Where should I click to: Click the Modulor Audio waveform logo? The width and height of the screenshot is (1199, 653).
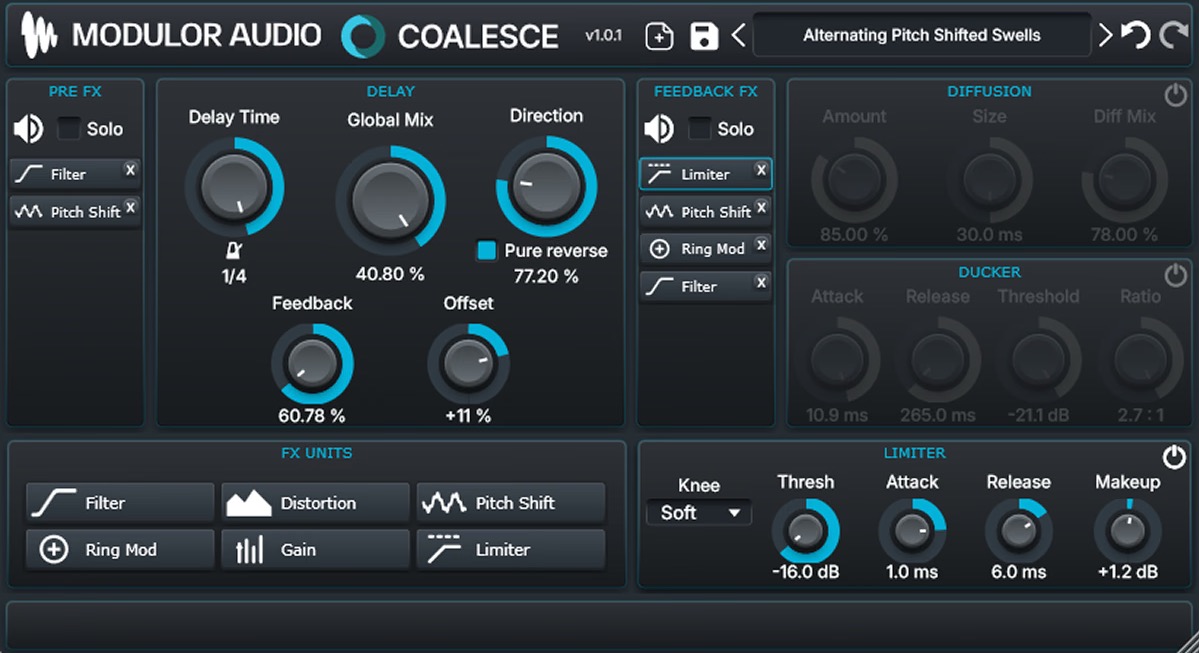(38, 35)
